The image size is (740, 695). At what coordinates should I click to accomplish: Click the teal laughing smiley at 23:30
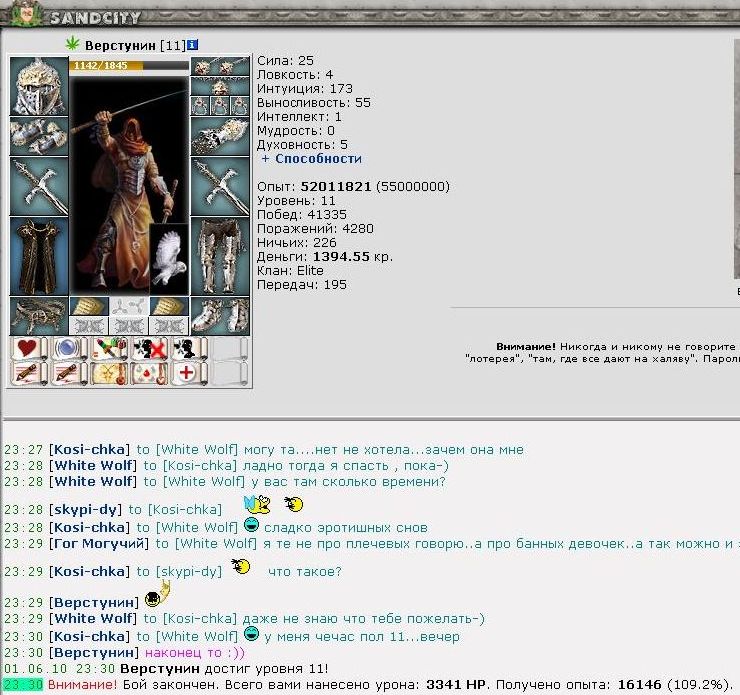(252, 634)
